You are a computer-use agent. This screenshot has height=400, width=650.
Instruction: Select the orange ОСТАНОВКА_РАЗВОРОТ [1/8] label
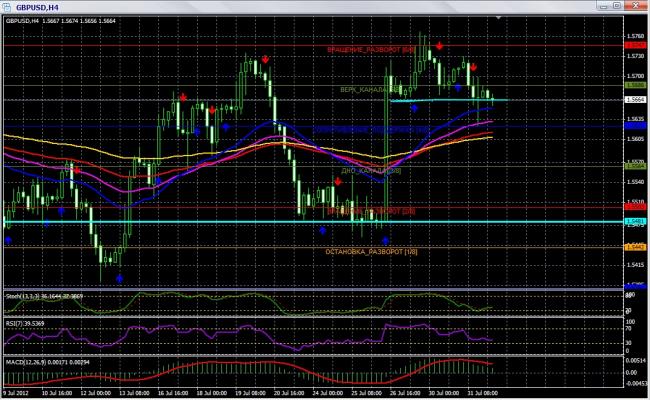tap(371, 251)
